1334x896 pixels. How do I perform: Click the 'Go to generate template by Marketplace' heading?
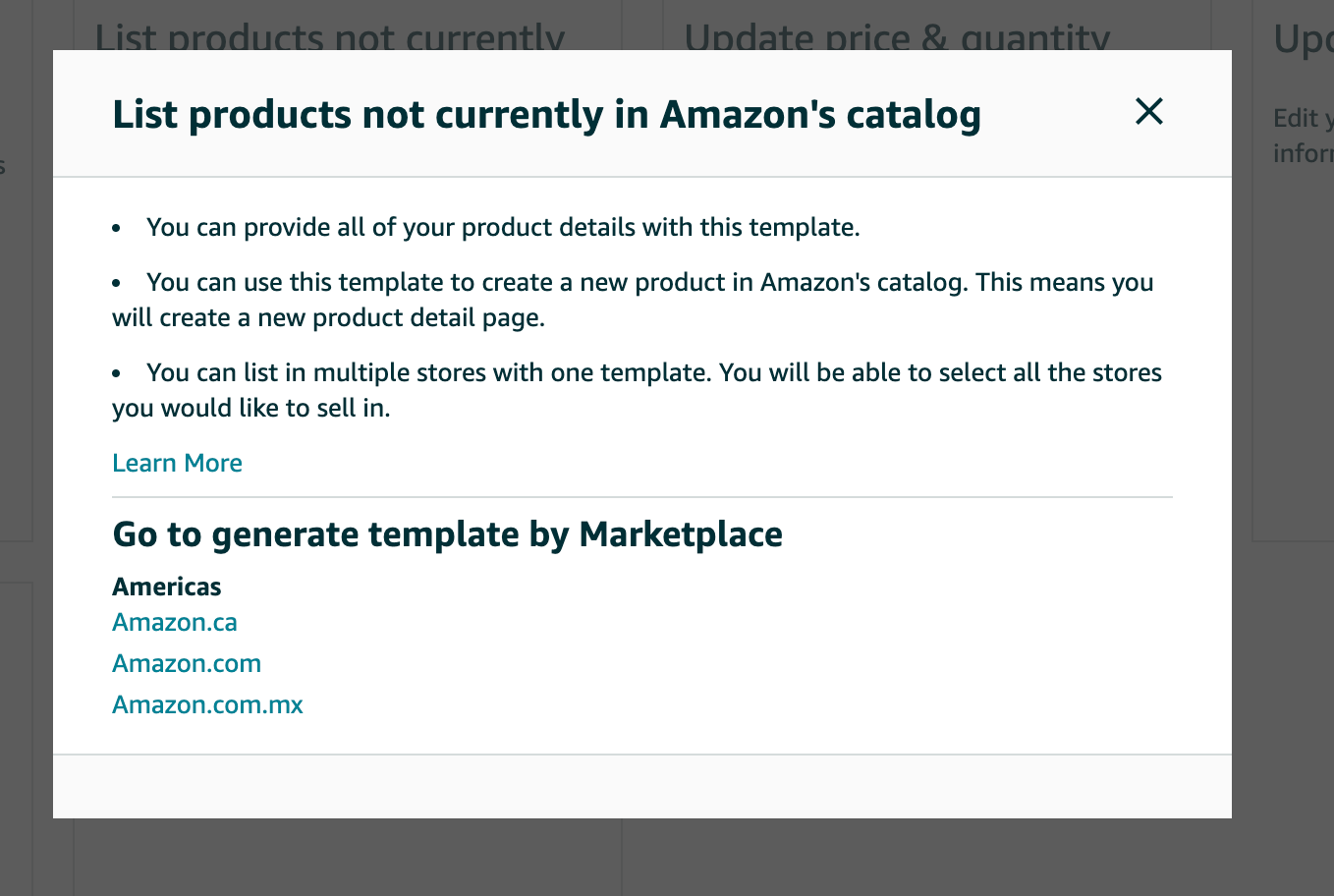[x=447, y=534]
